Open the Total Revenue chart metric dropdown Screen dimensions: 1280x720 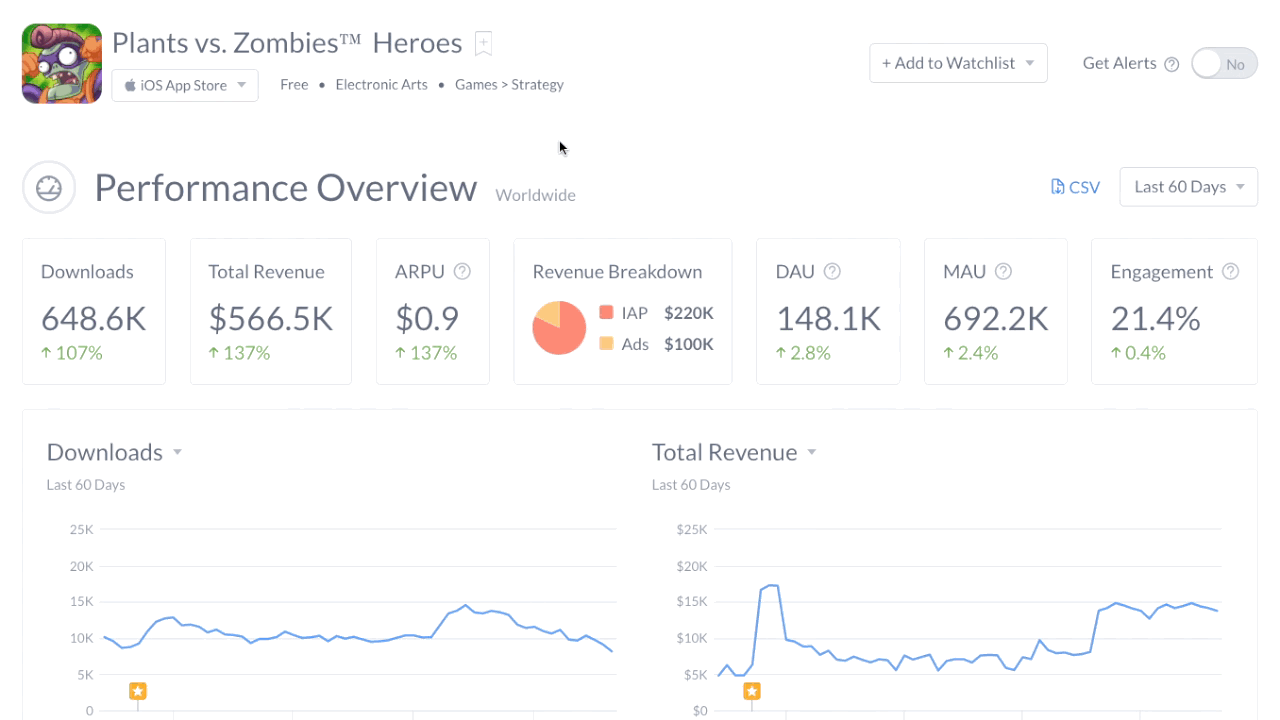tap(811, 452)
